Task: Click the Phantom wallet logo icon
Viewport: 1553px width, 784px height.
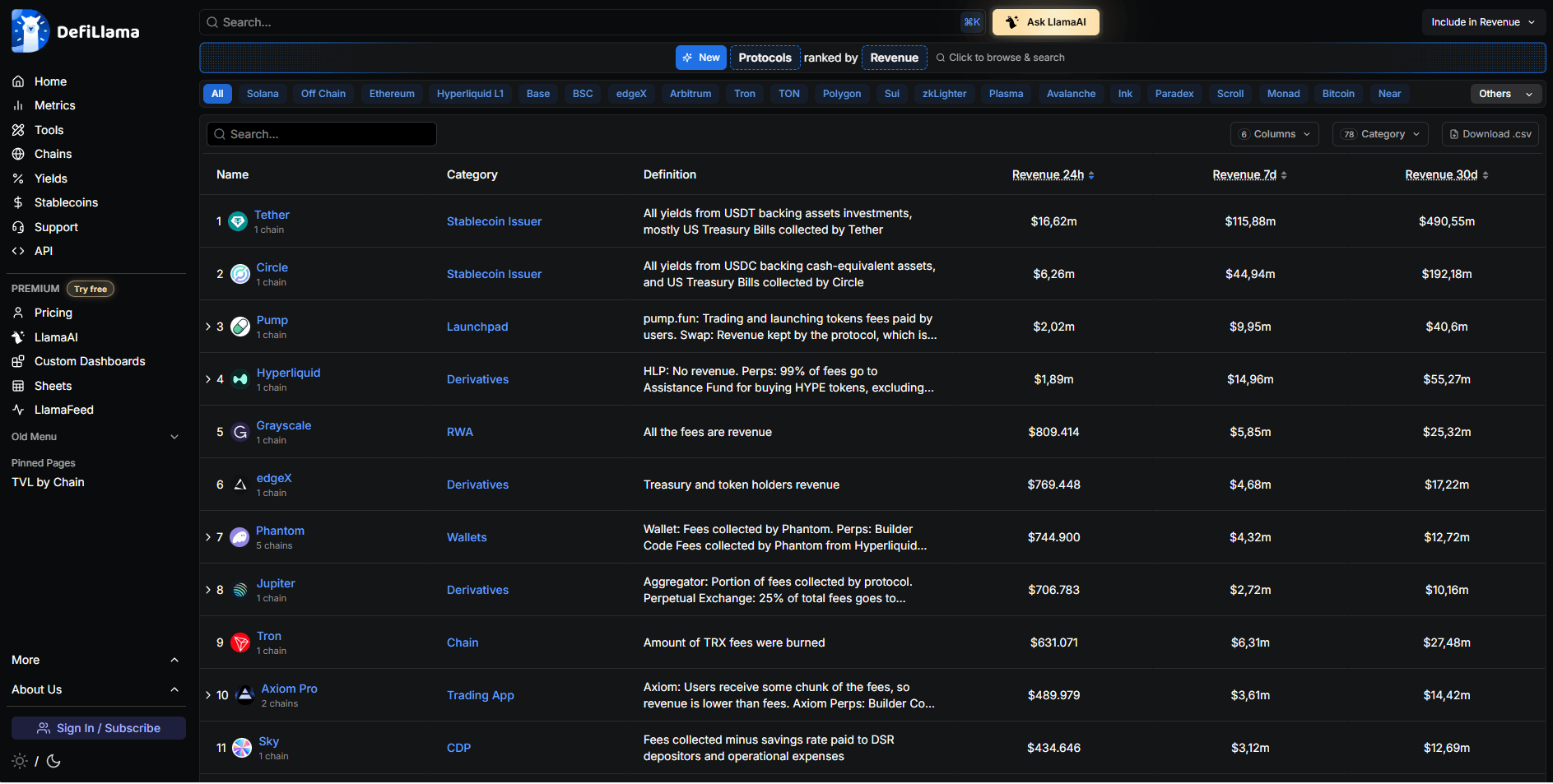Action: point(239,537)
